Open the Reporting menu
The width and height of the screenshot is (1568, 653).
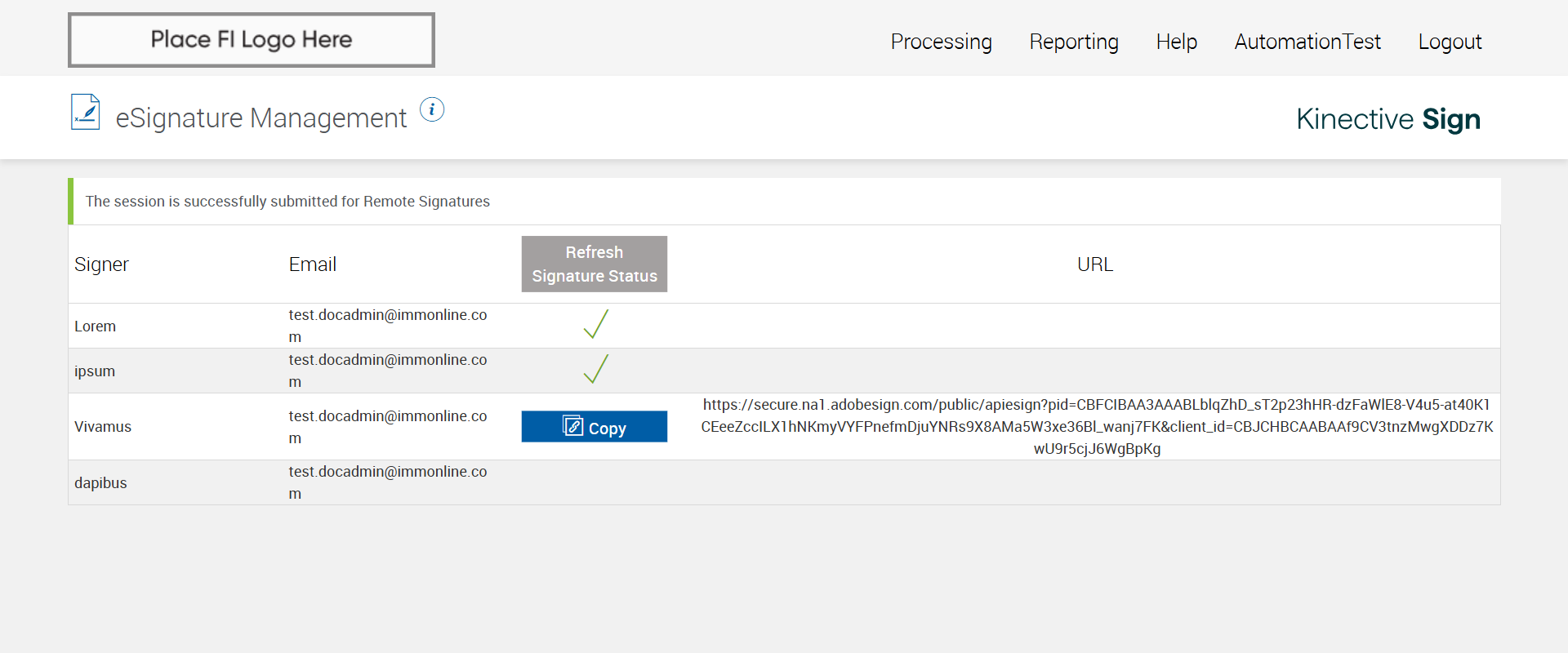click(x=1074, y=42)
